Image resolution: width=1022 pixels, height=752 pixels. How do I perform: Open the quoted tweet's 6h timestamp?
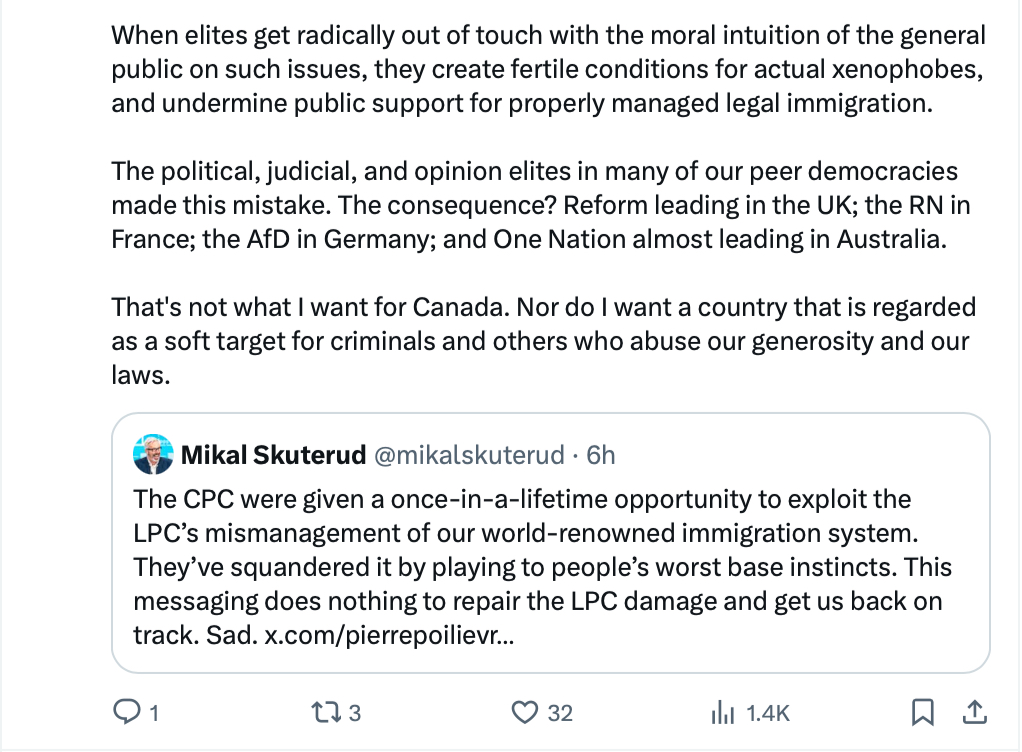click(600, 456)
